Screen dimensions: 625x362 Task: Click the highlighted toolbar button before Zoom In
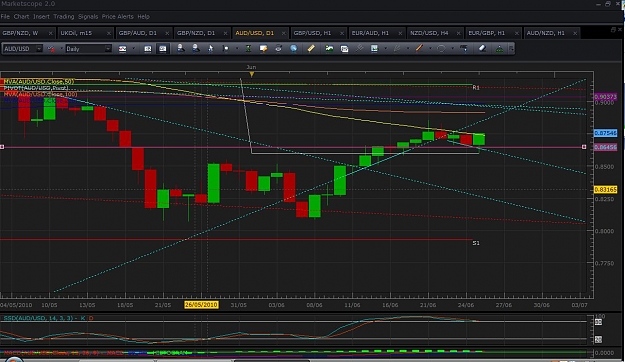click(162, 49)
